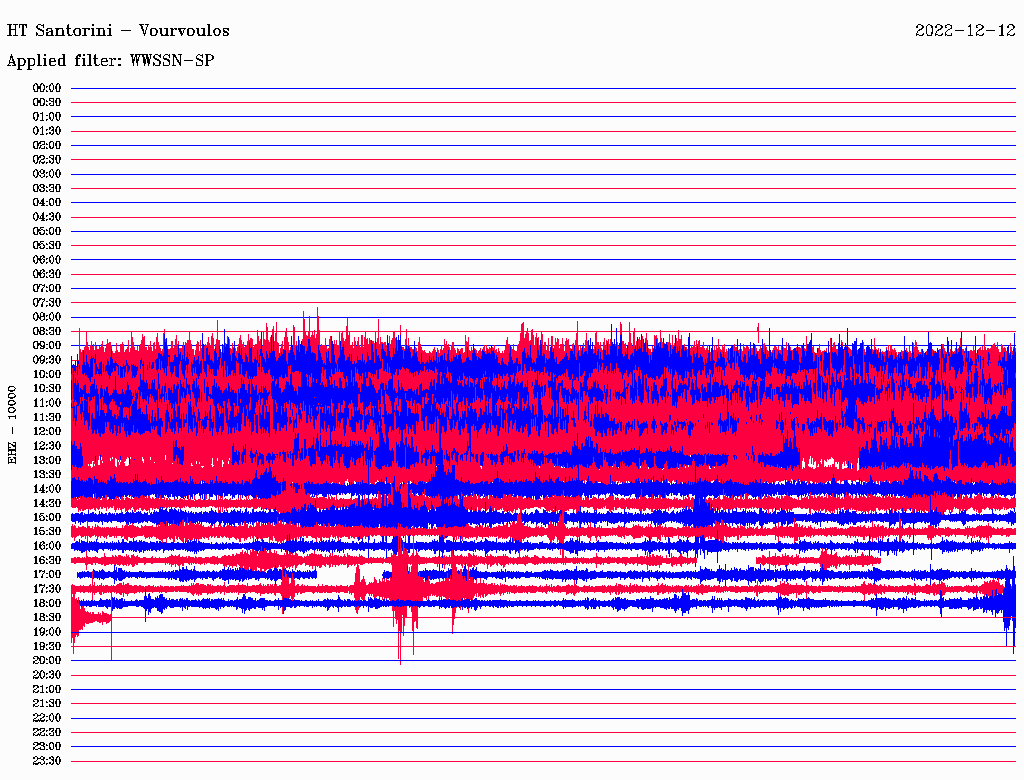Click the 23:30 time row label
The height and width of the screenshot is (780, 1024).
pyautogui.click(x=47, y=761)
